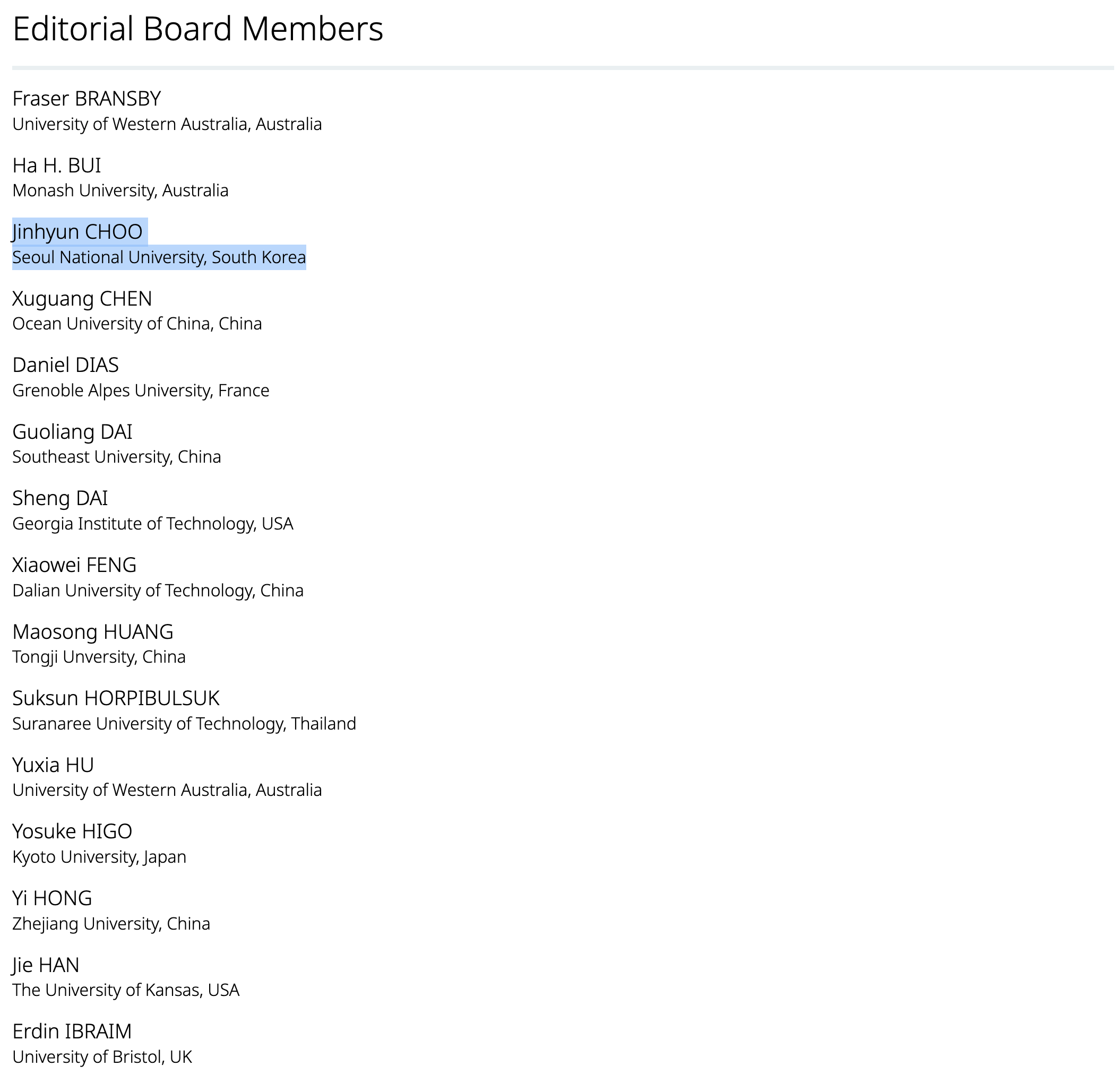The width and height of the screenshot is (1120, 1075).
Task: Click Sheng DAI name text
Action: [x=60, y=498]
